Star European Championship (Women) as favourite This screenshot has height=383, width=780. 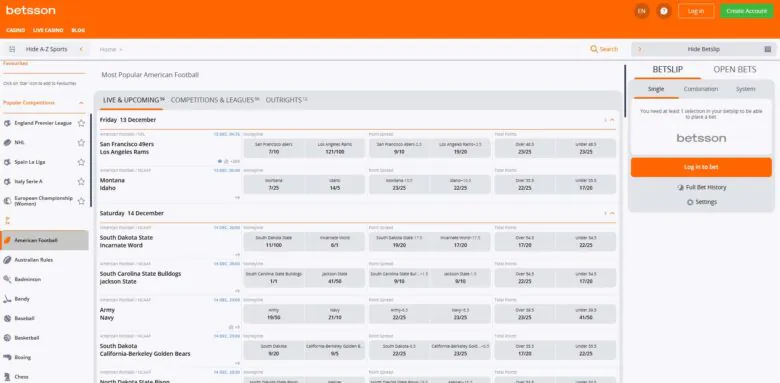click(81, 201)
